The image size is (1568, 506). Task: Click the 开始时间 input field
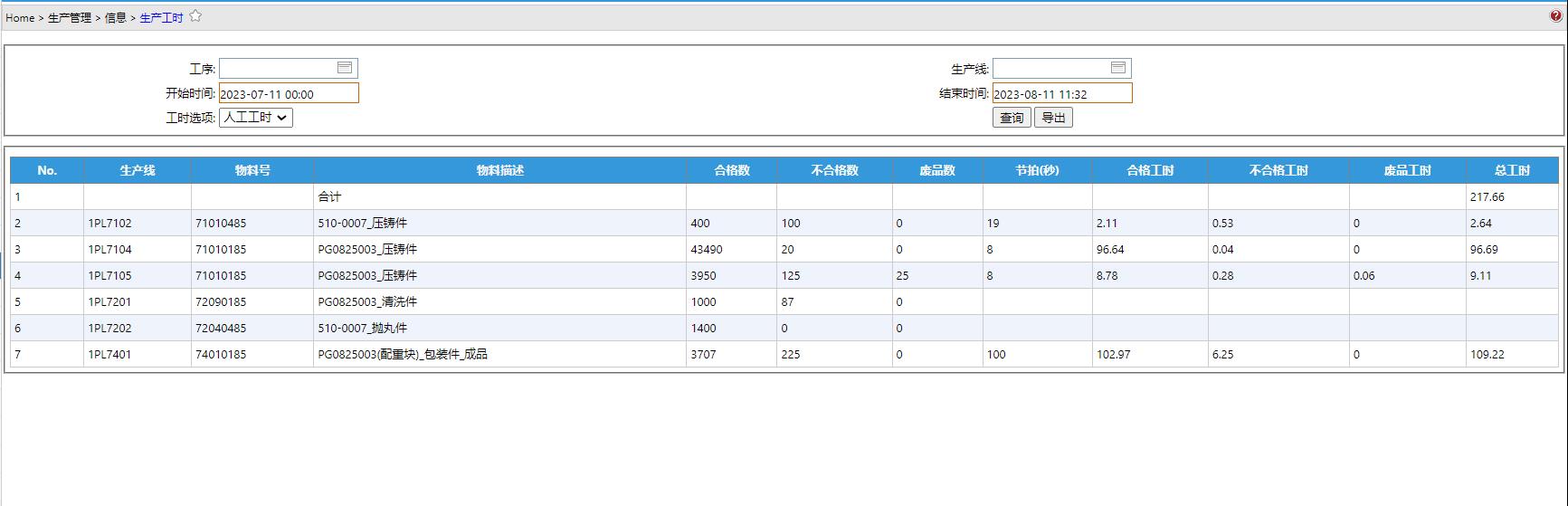pyautogui.click(x=289, y=93)
